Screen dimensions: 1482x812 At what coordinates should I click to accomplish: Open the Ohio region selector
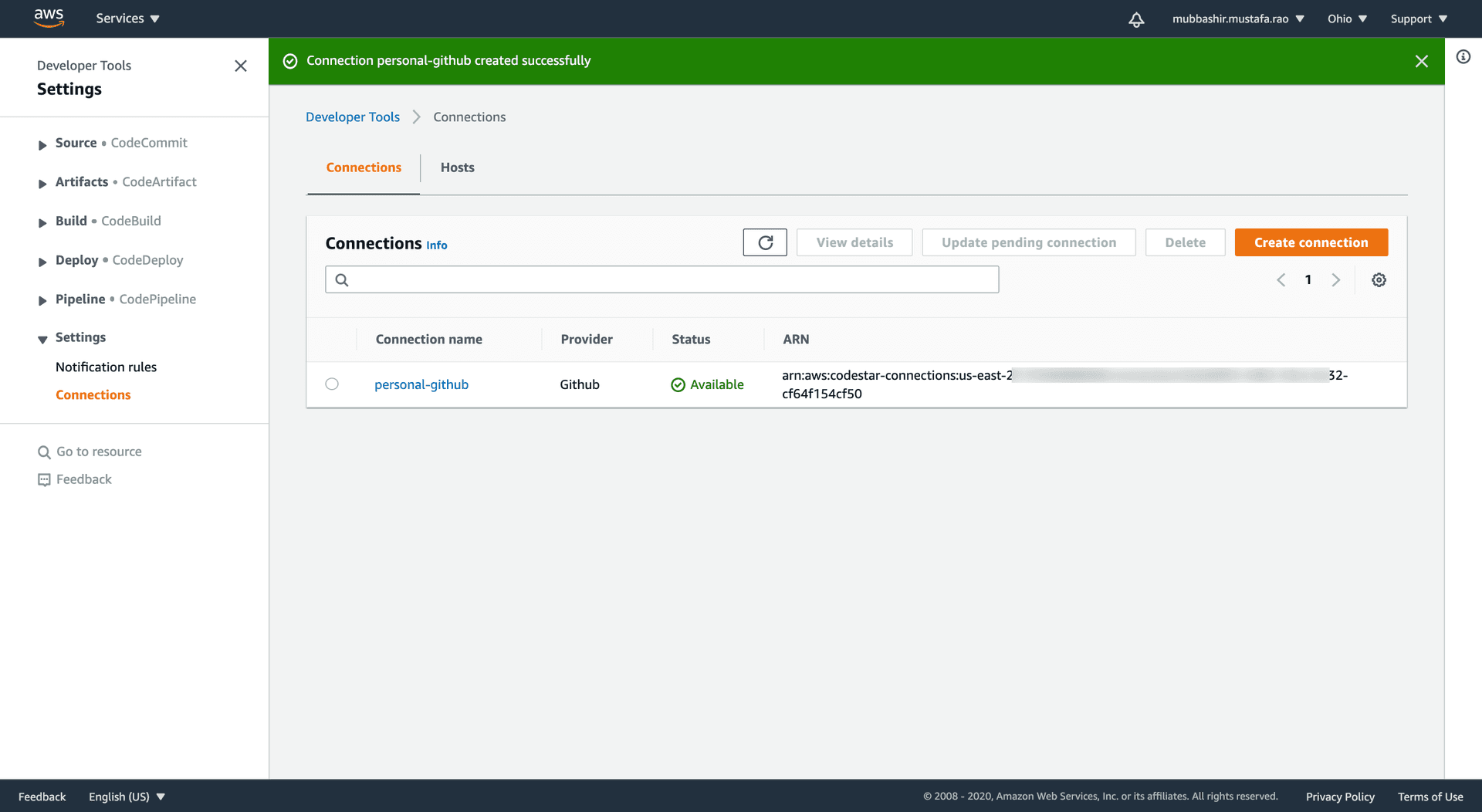coord(1347,19)
